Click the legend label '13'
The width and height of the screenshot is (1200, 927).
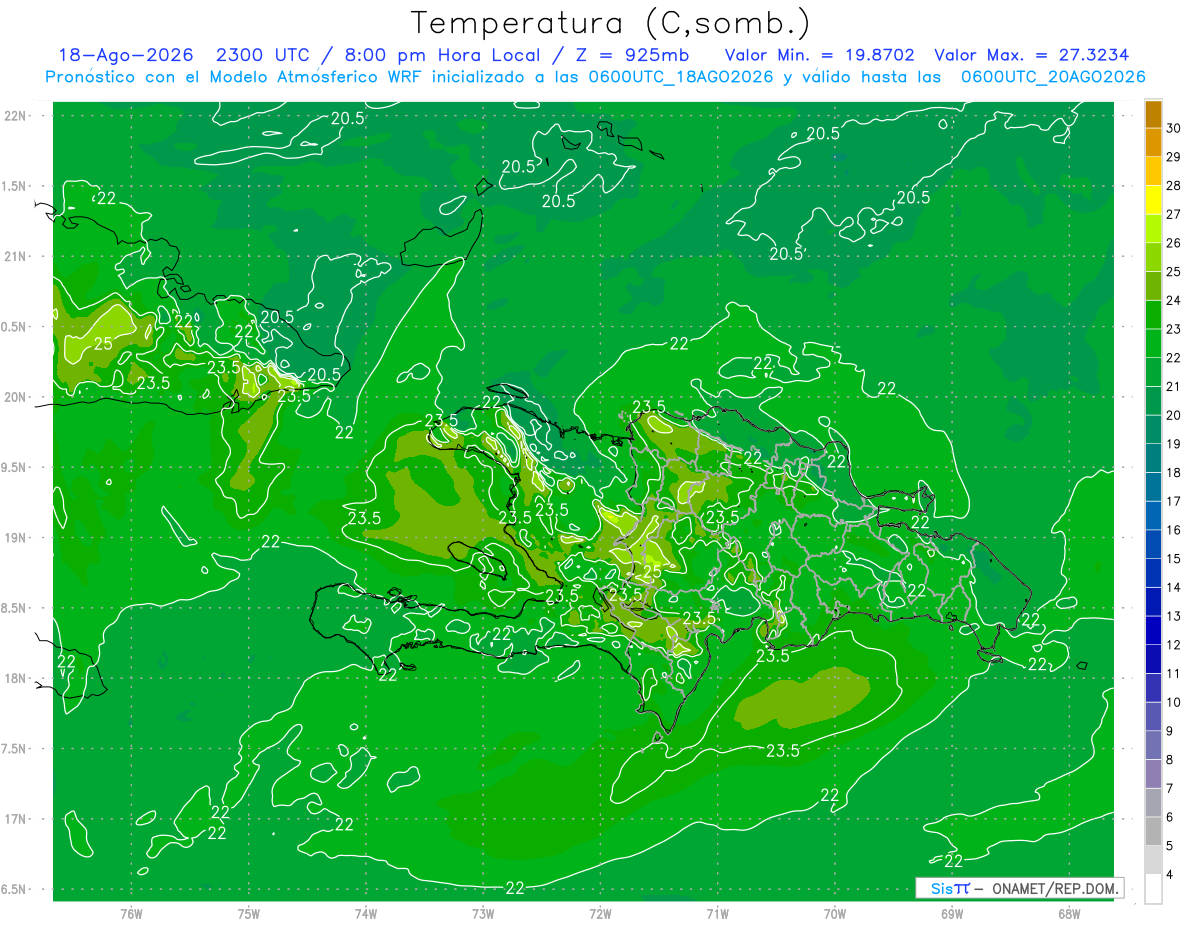coord(1174,616)
